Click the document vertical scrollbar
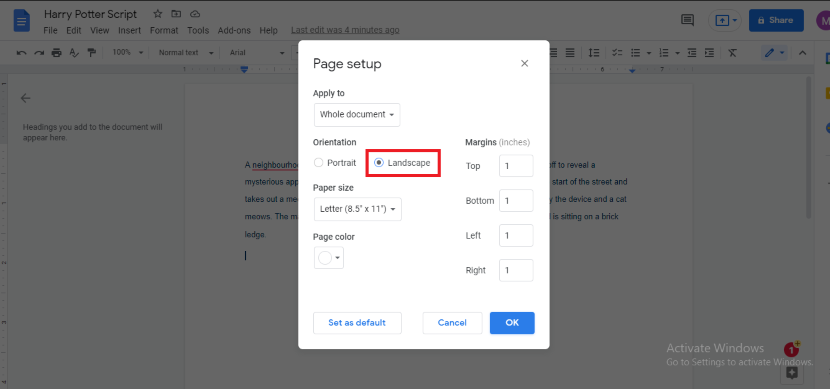This screenshot has width=830, height=389. [808, 147]
